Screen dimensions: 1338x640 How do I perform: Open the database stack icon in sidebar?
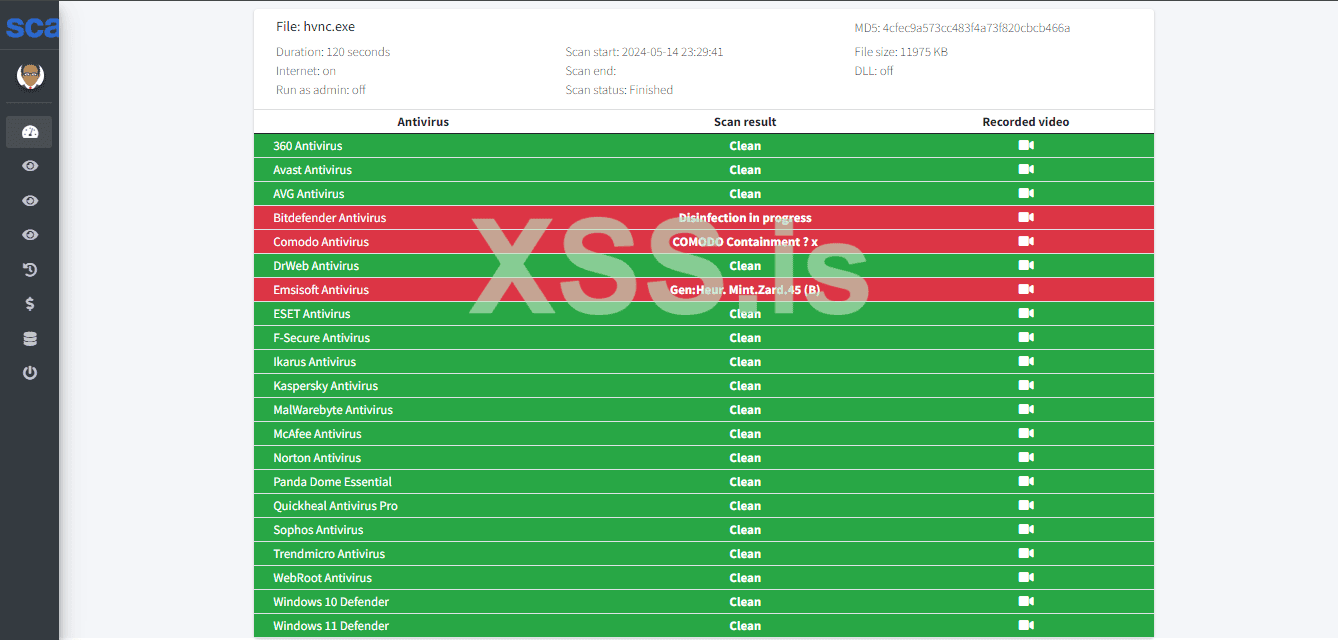click(30, 339)
